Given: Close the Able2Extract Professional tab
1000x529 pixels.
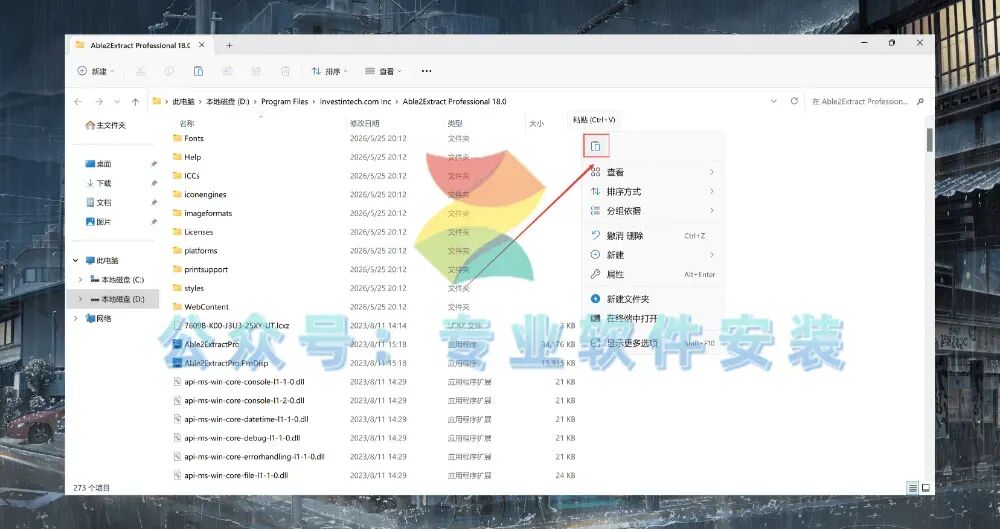Looking at the screenshot, I should click(202, 45).
